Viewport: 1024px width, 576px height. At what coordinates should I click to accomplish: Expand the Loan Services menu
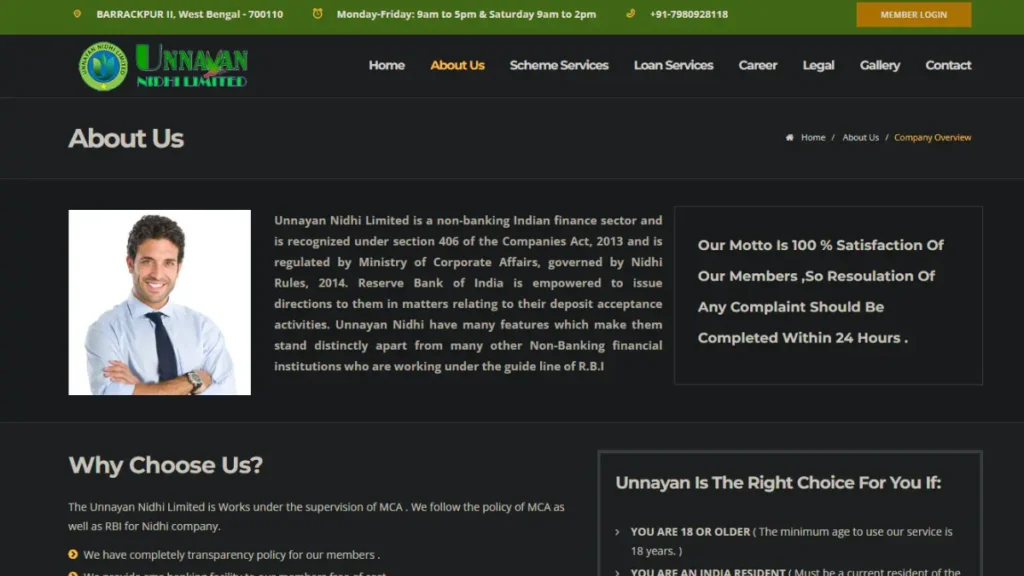tap(673, 65)
